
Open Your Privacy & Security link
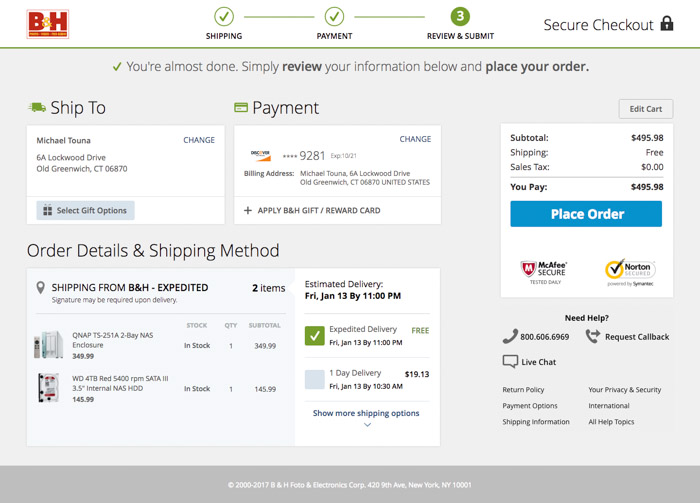(x=625, y=390)
